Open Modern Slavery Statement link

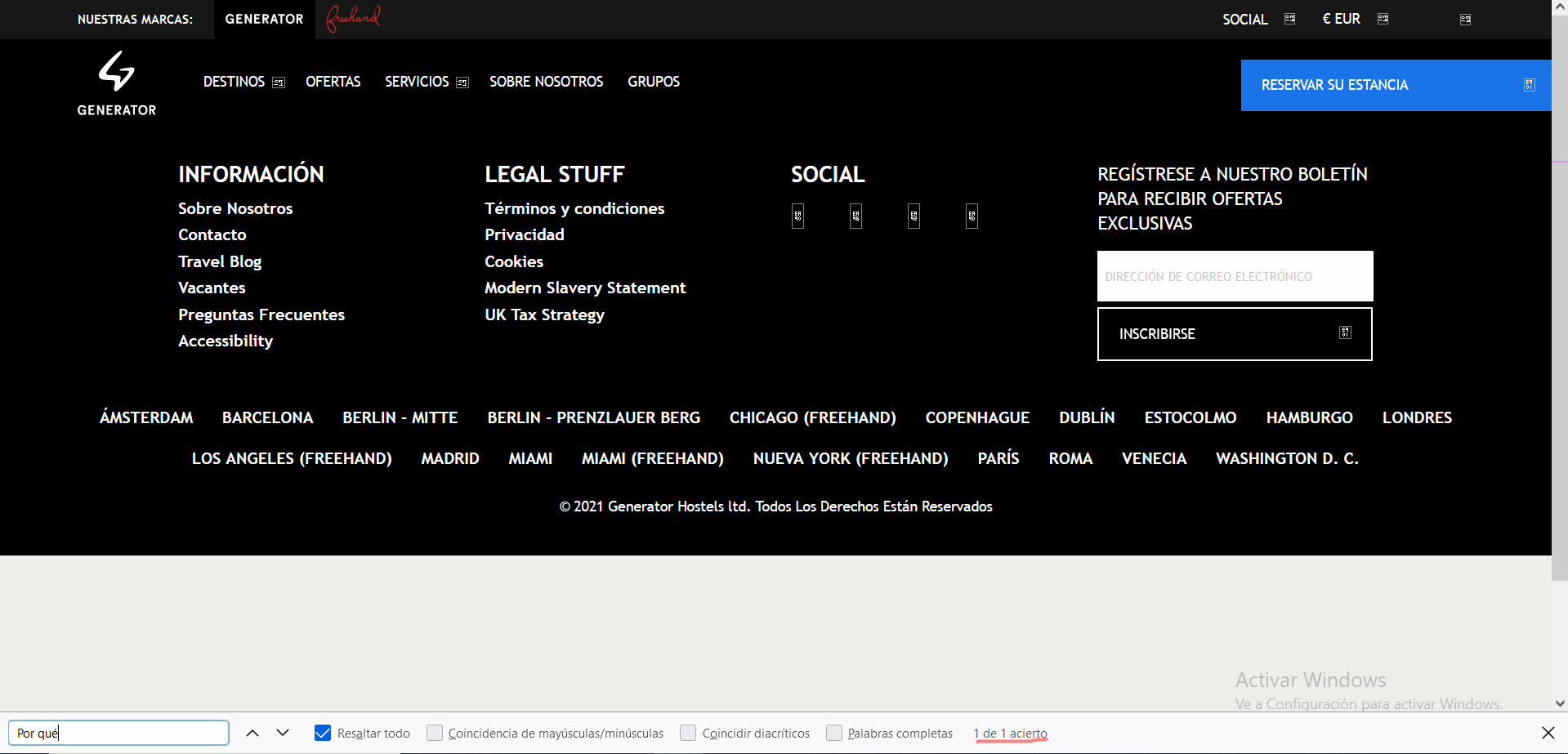click(x=585, y=288)
